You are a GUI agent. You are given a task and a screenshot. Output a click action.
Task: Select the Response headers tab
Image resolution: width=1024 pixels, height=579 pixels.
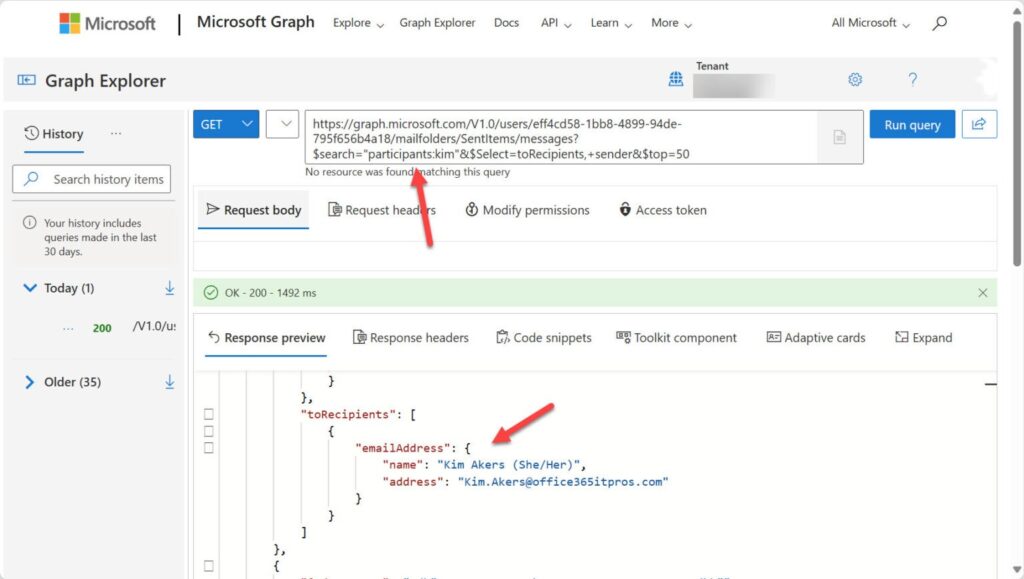click(411, 338)
